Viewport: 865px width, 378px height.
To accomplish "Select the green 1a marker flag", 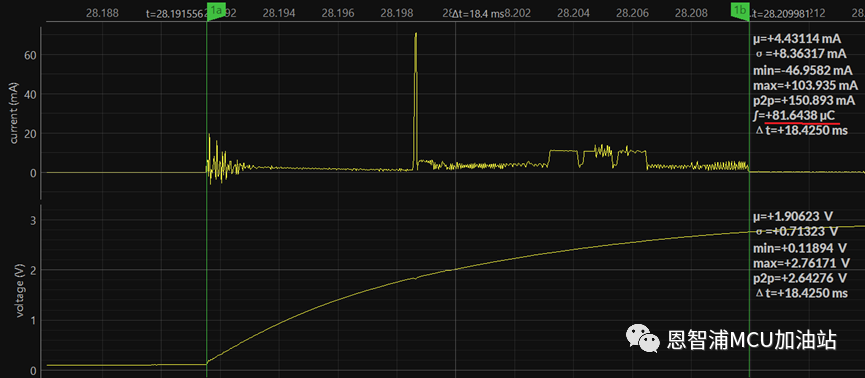I will click(x=216, y=10).
